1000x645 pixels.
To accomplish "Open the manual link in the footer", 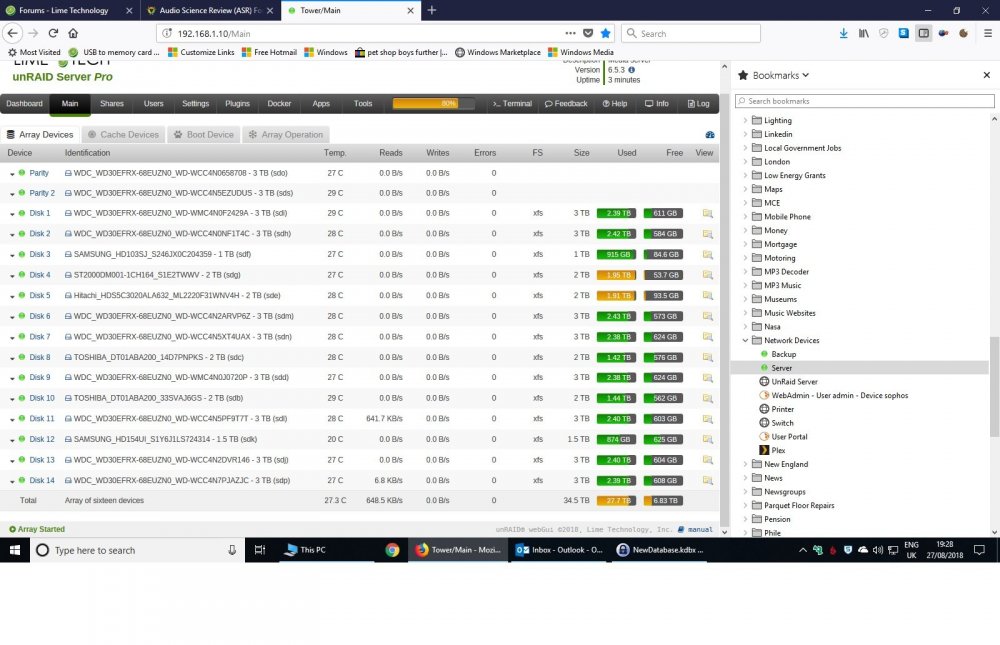I will pos(700,530).
